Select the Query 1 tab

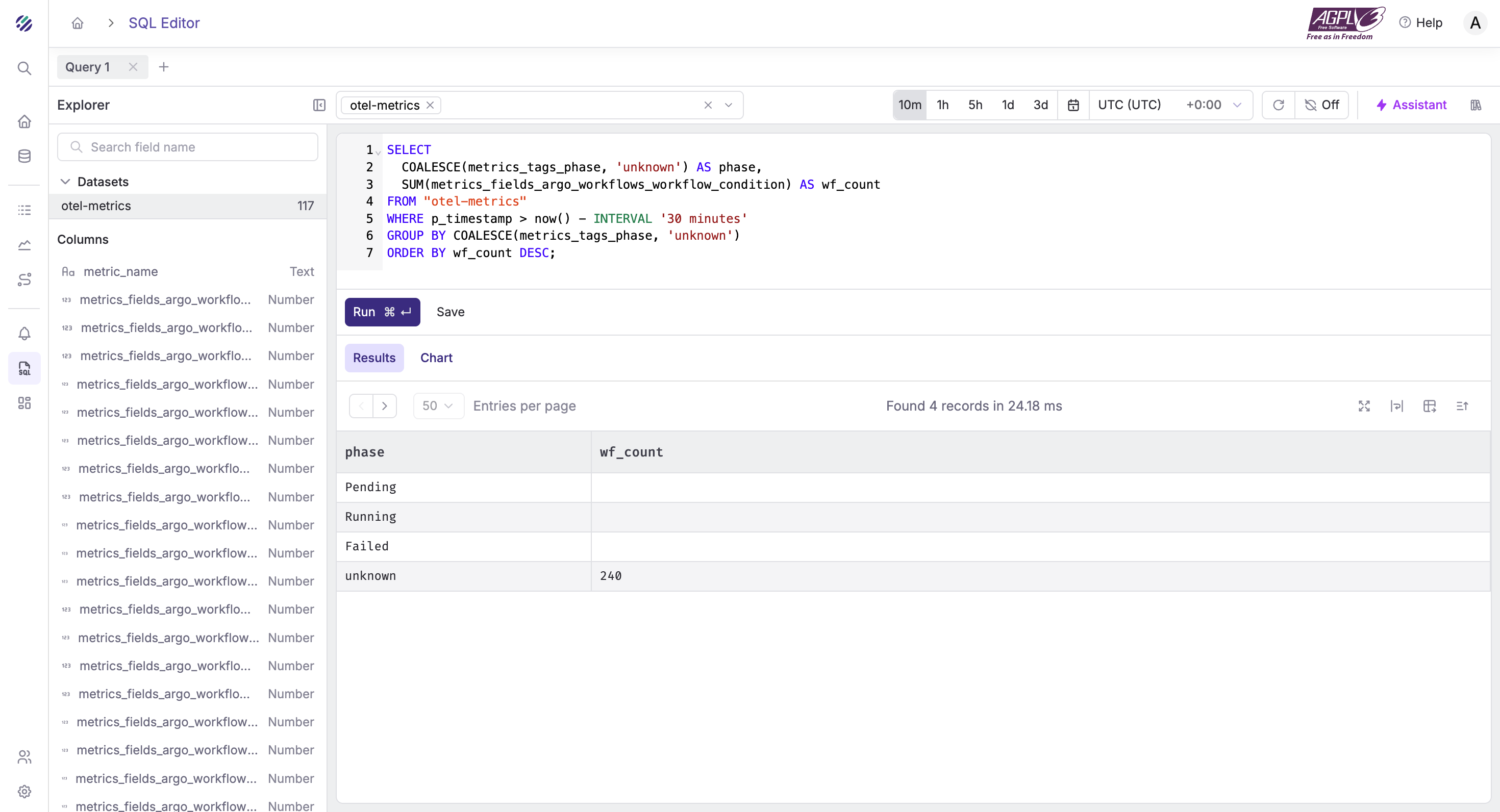[87, 67]
